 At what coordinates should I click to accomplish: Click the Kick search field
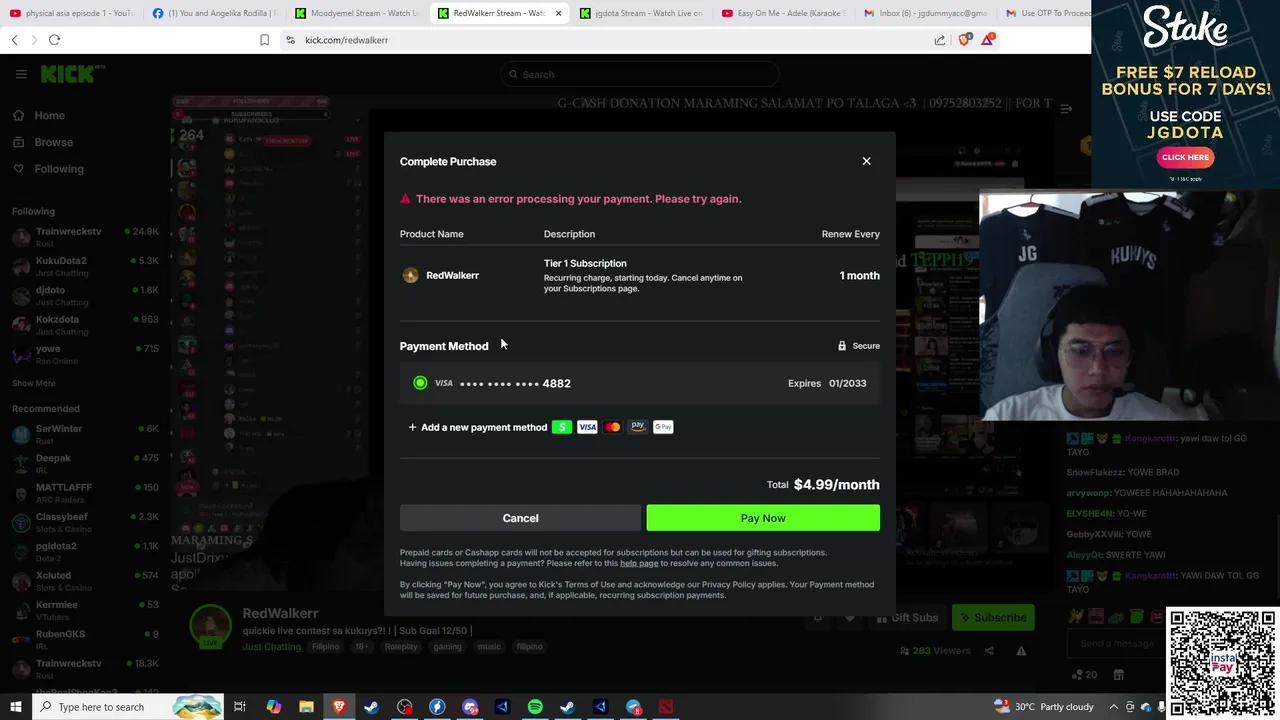point(640,74)
